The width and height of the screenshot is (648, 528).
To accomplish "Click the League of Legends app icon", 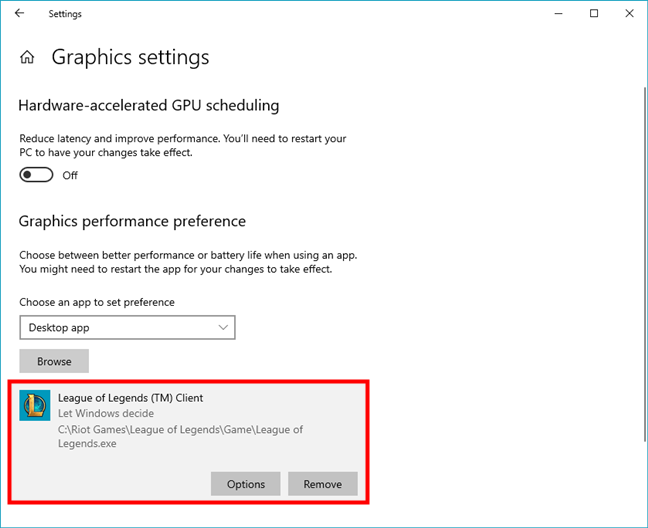I will pyautogui.click(x=35, y=405).
